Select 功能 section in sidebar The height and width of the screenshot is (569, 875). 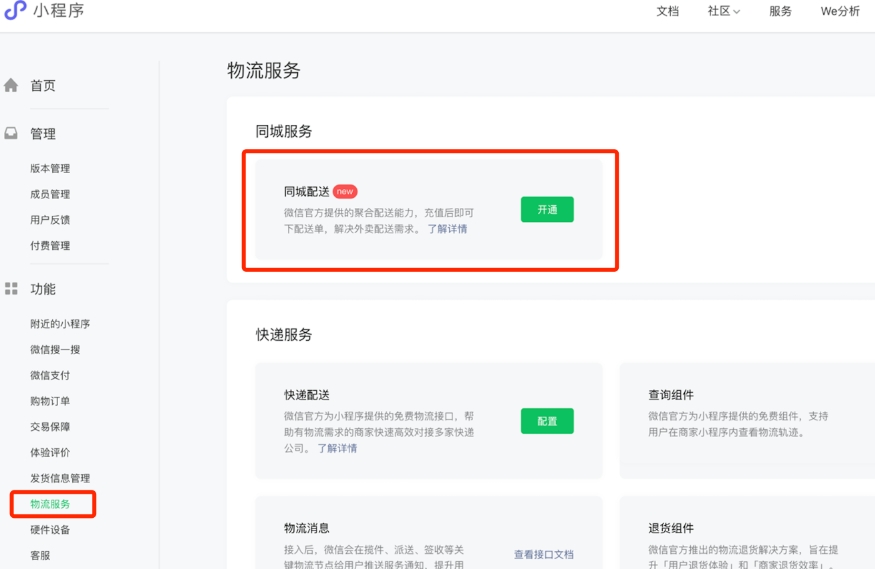(x=43, y=288)
